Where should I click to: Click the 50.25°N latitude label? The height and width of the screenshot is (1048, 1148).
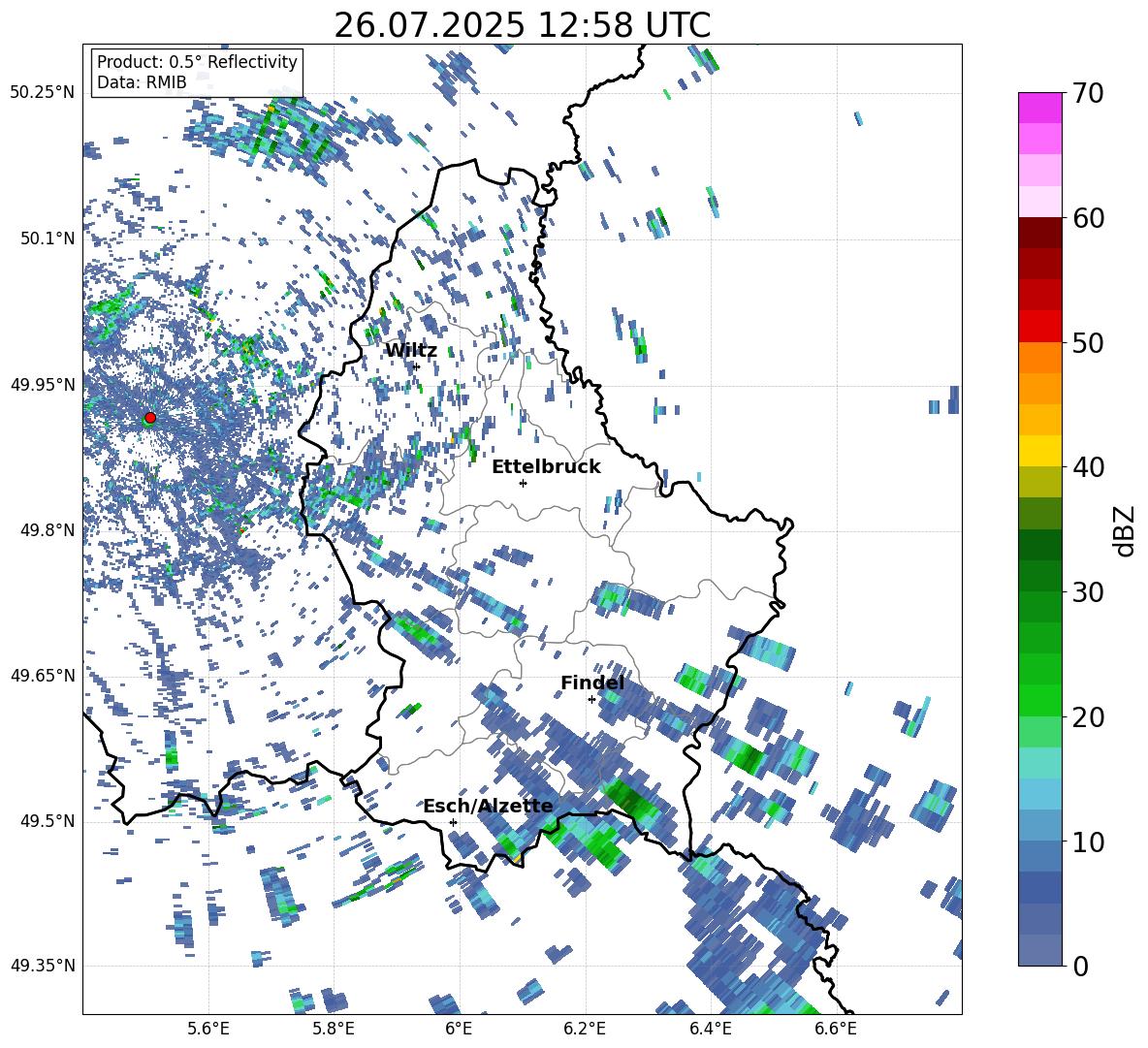[x=43, y=93]
